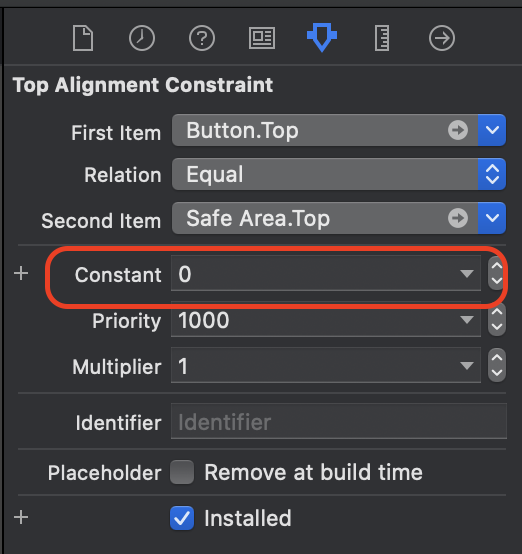Open the Priority value dropdown arrow
The image size is (522, 554).
(x=467, y=320)
